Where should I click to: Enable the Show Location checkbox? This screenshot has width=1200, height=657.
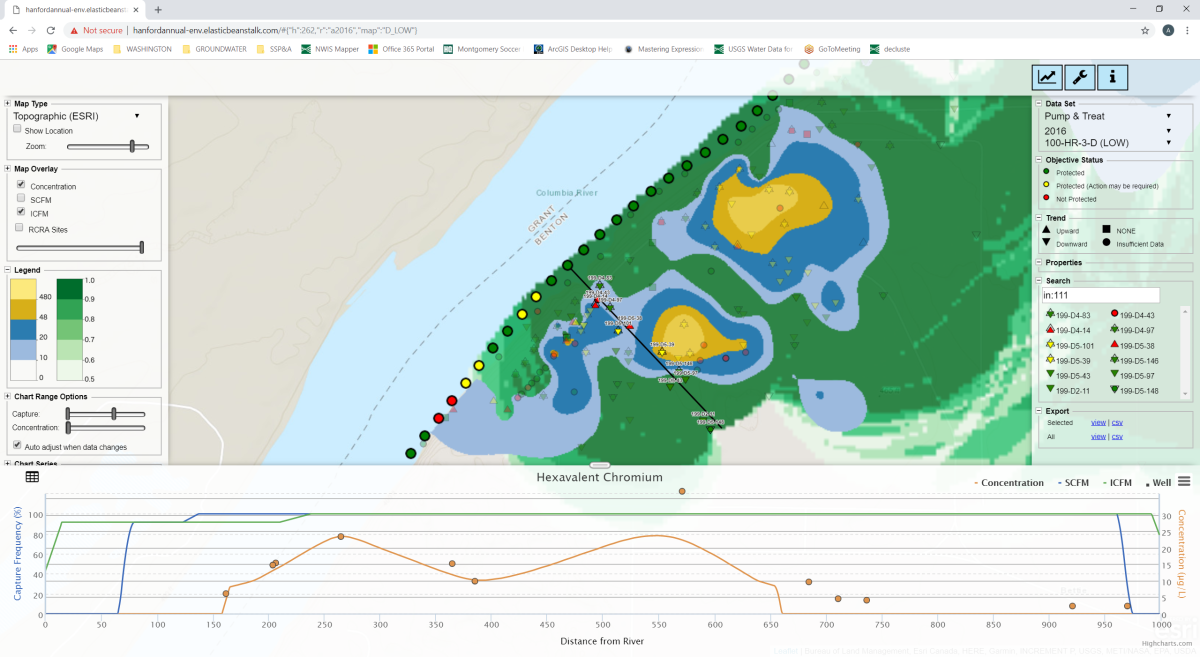(17, 129)
